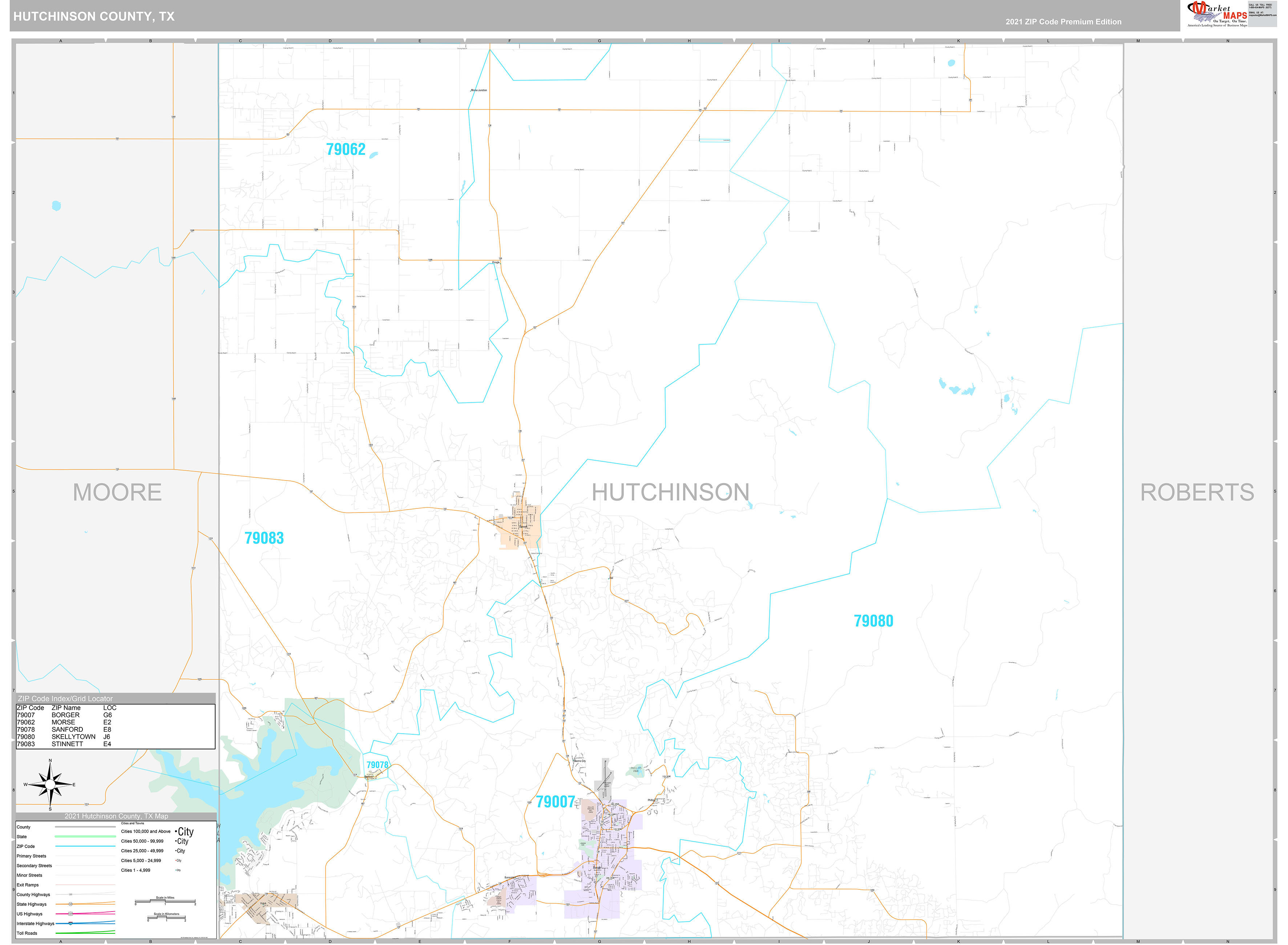Select the large City dot for Cities 100,000 and Above
Screen dimensions: 1288x945
[177, 831]
